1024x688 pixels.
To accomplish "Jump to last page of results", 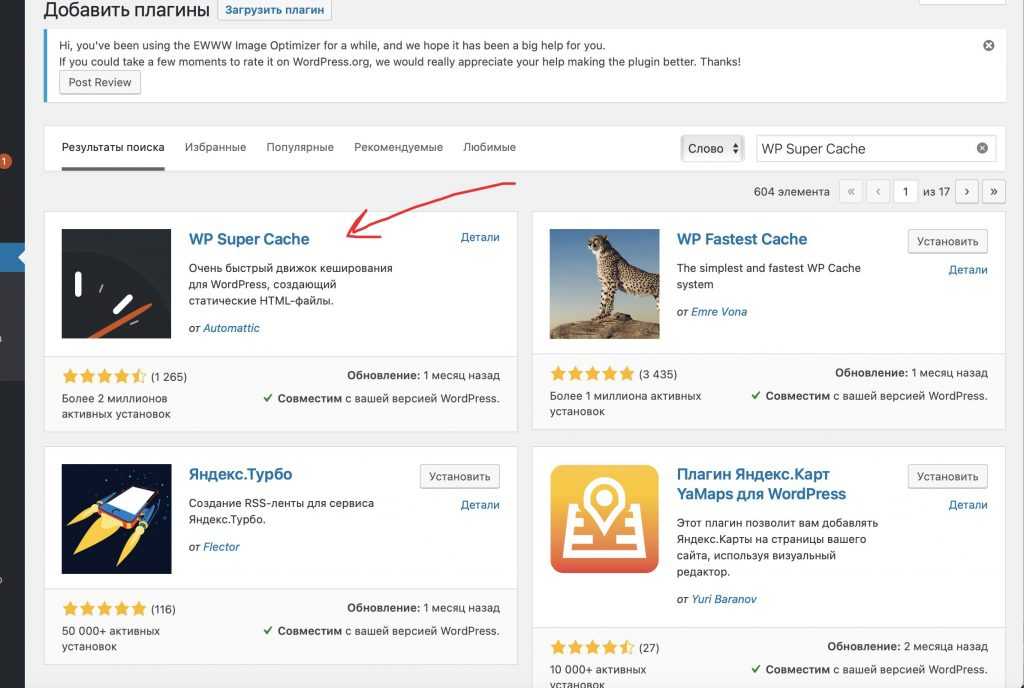I will tap(994, 191).
